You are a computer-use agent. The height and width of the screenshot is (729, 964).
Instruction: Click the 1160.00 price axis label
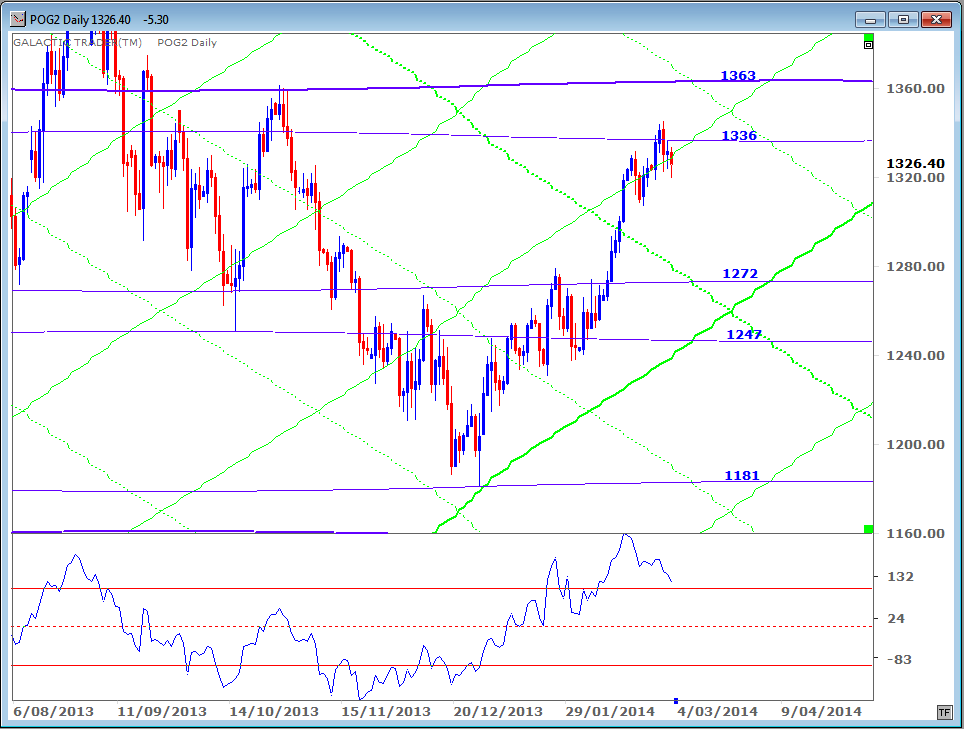coord(915,534)
